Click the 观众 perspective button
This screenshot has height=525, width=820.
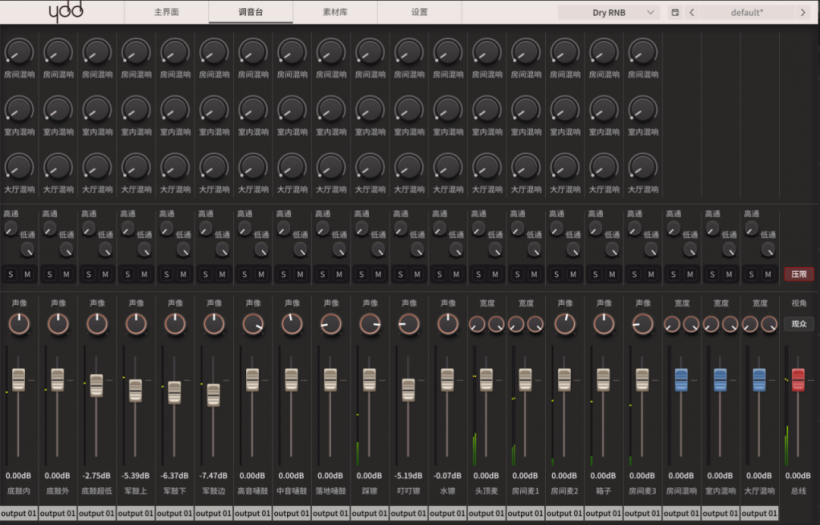pos(798,324)
